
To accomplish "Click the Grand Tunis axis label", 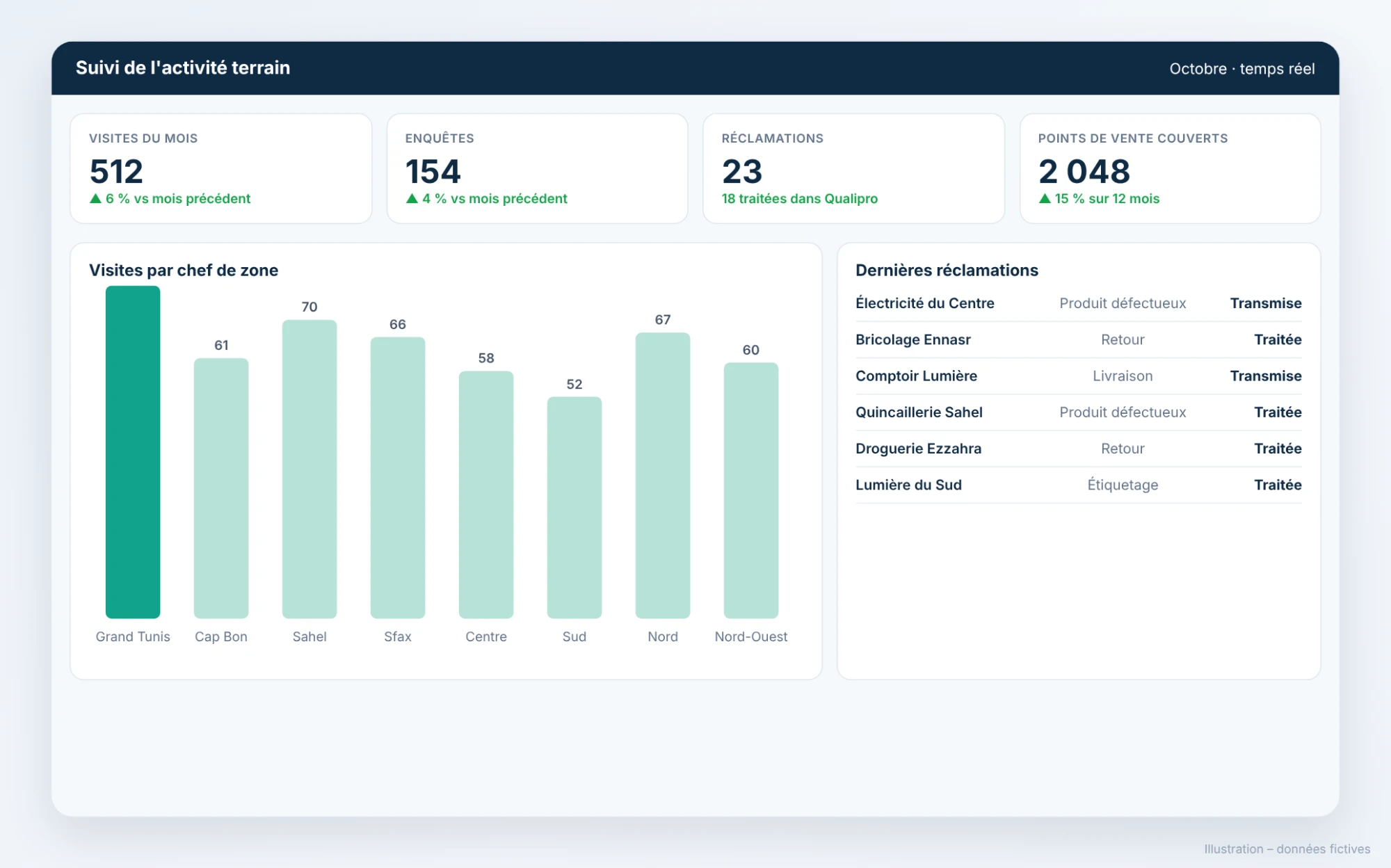I will [133, 636].
